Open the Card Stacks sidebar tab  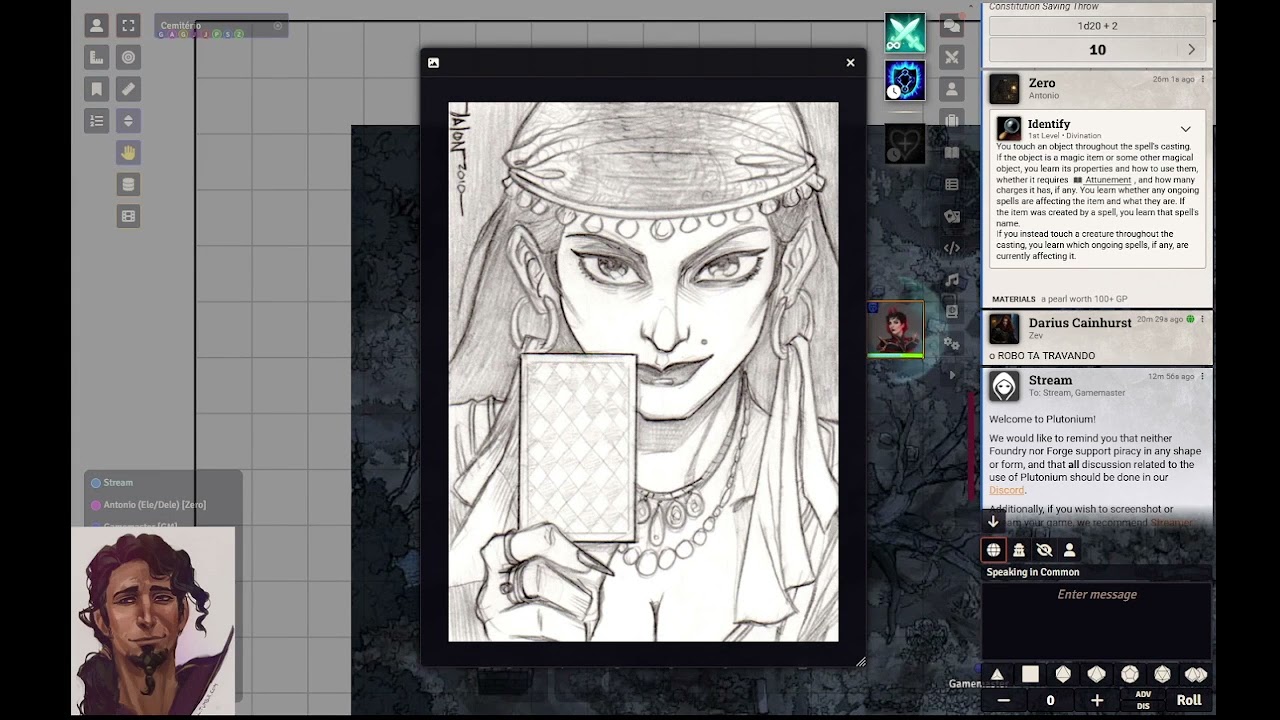[952, 217]
